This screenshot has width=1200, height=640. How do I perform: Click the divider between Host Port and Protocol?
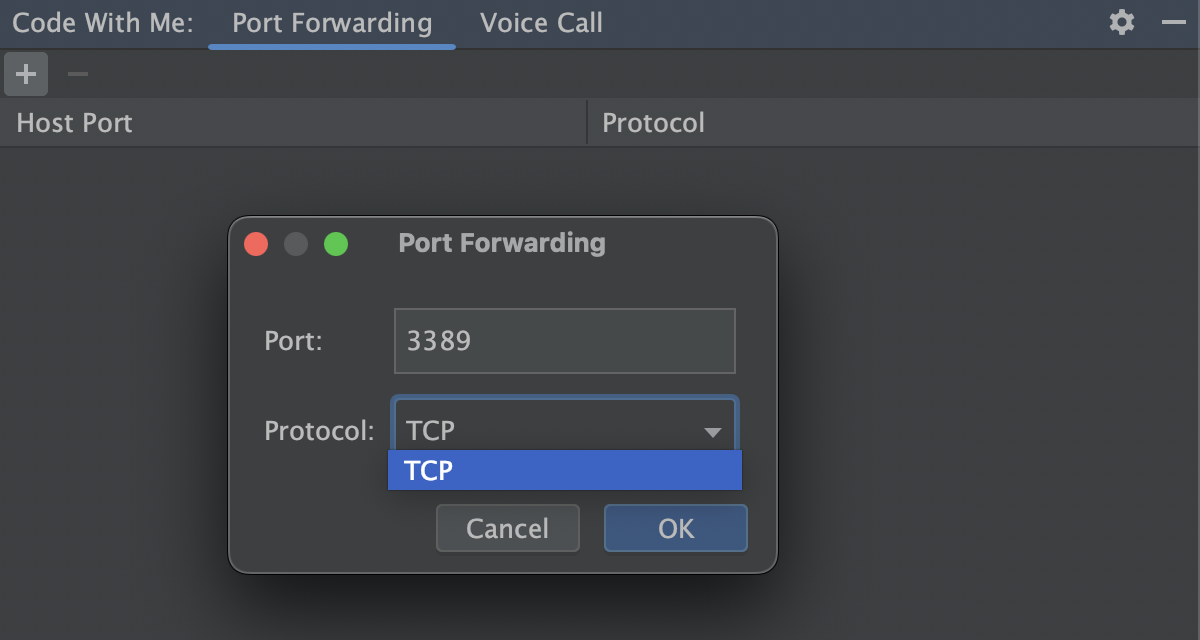tap(587, 123)
